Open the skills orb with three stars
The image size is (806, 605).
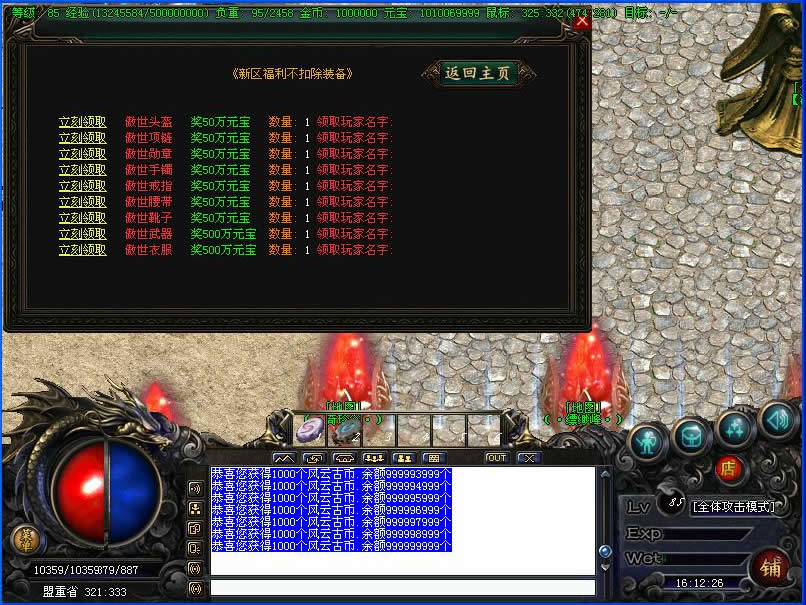coord(735,428)
